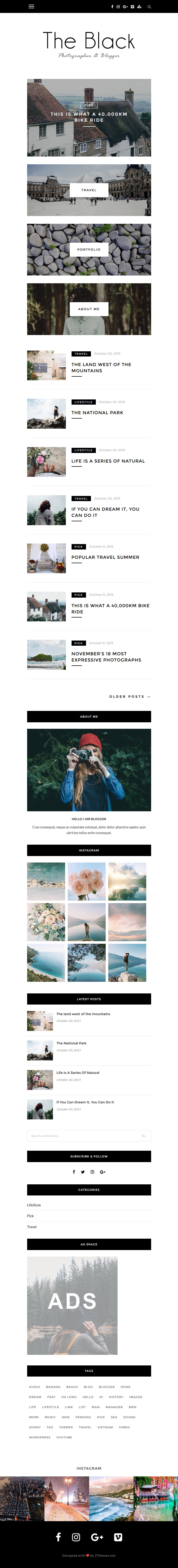Open the Travel category banner
This screenshot has width=178, height=1568.
[89, 190]
